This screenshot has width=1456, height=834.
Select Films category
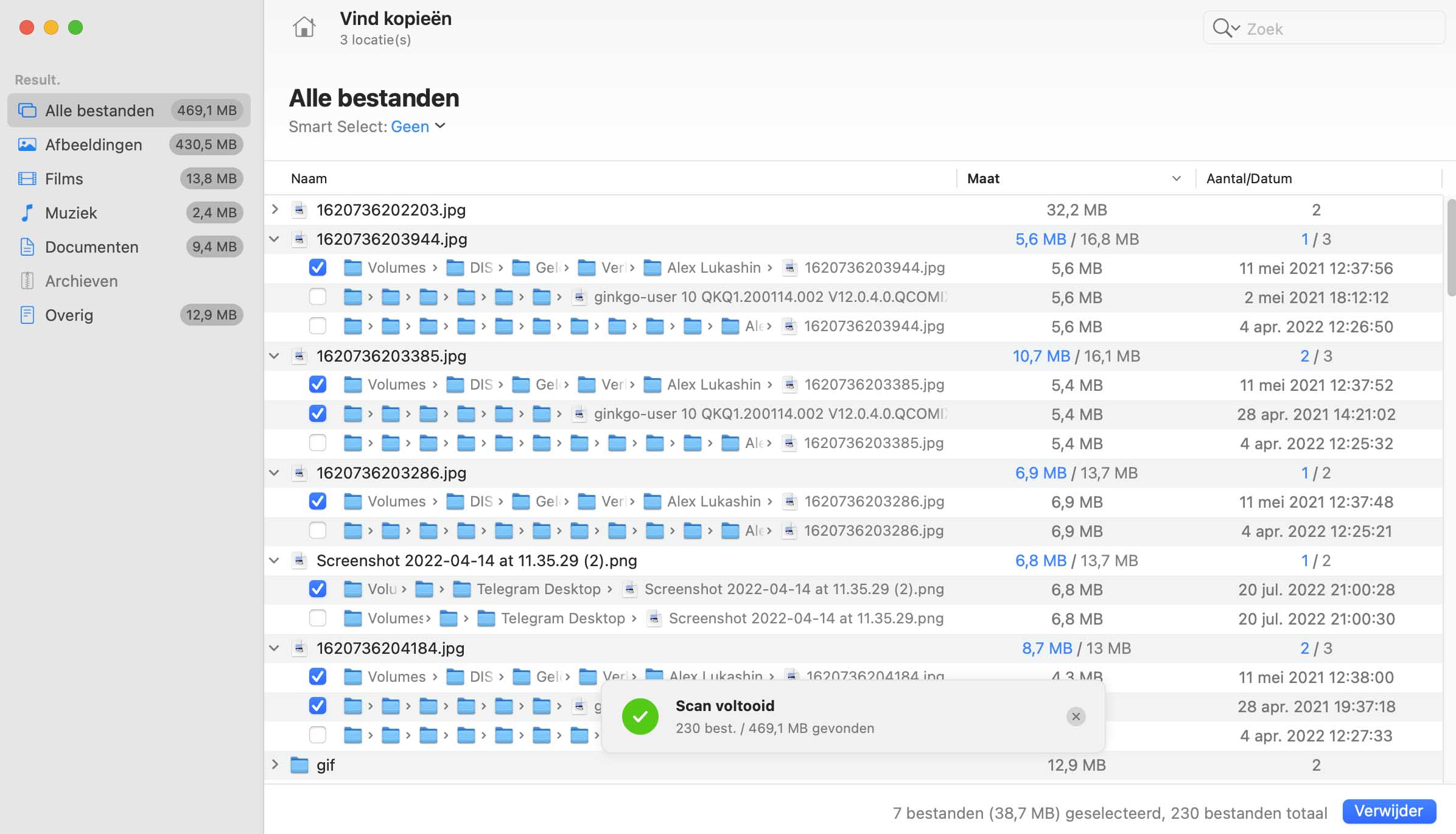point(129,178)
